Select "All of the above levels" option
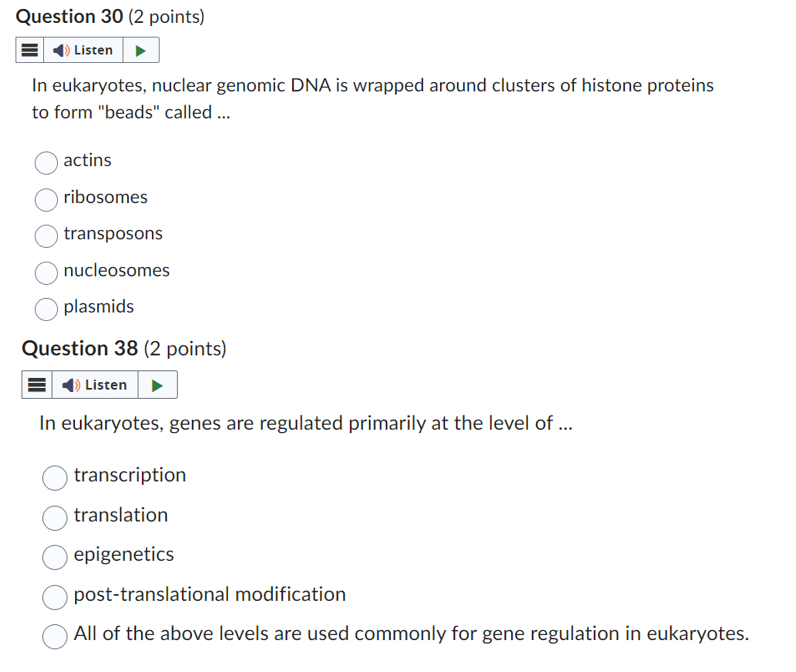This screenshot has height=672, width=796. click(55, 636)
